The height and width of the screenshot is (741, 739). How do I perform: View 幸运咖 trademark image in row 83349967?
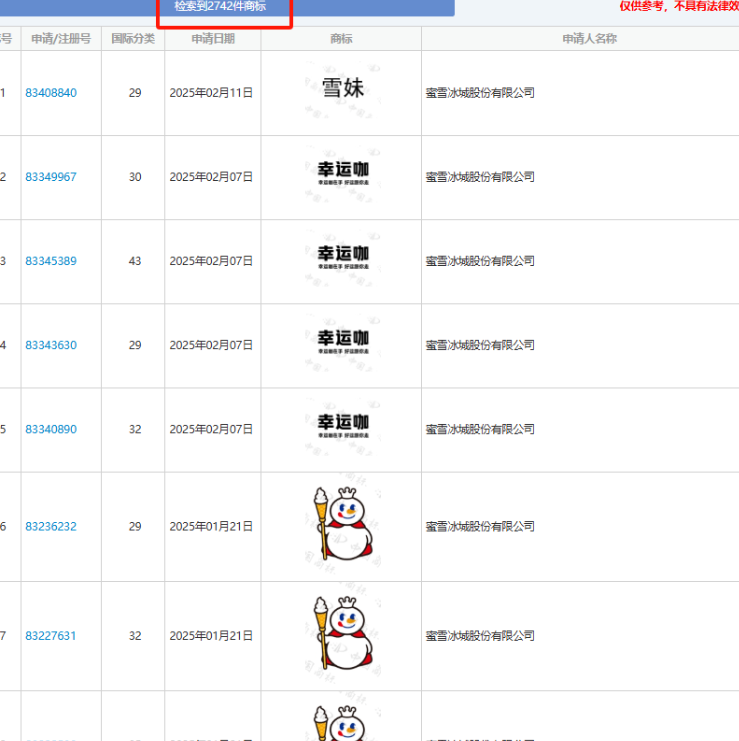pyautogui.click(x=343, y=173)
